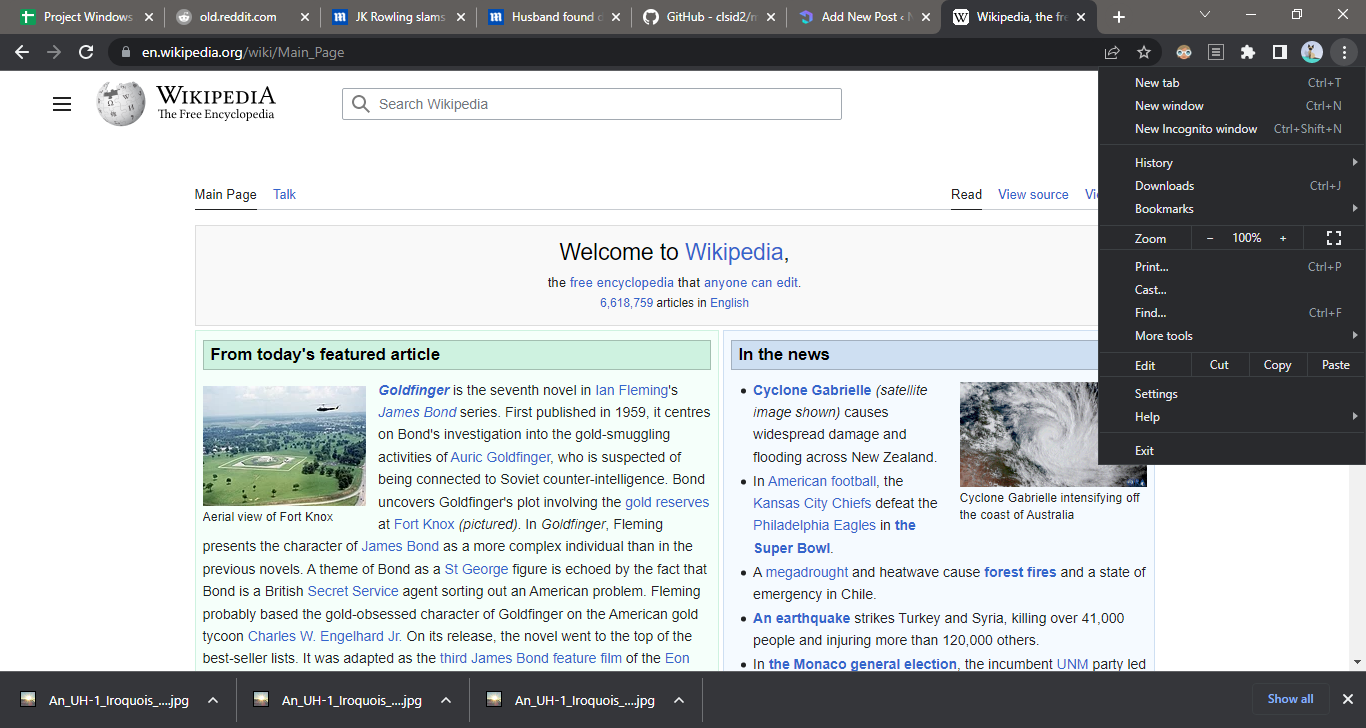This screenshot has width=1366, height=728.
Task: Expand History submenu in Chrome menu
Action: pos(1231,162)
